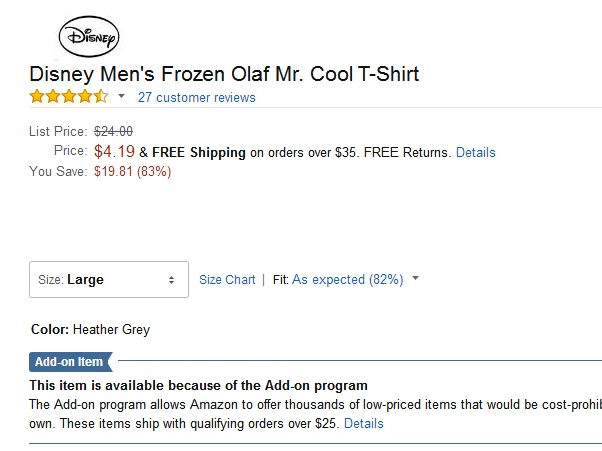Click the Disney Men's Frozen Olaf product title
602x451 pixels.
[x=224, y=74]
